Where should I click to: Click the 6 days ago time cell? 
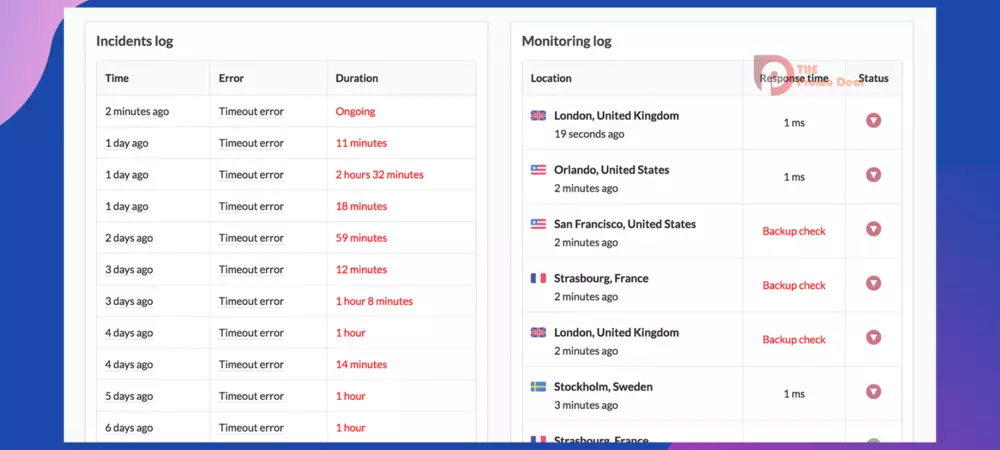129,428
